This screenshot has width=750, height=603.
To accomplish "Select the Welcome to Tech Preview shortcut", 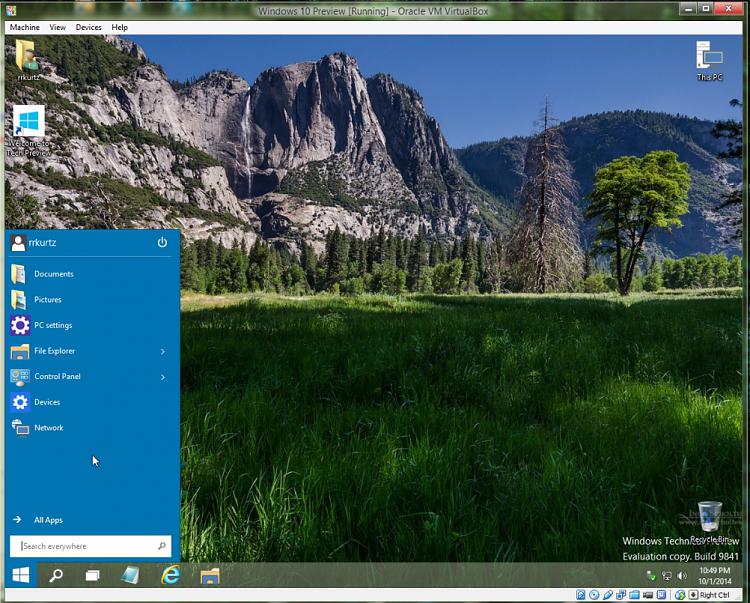I will click(29, 132).
